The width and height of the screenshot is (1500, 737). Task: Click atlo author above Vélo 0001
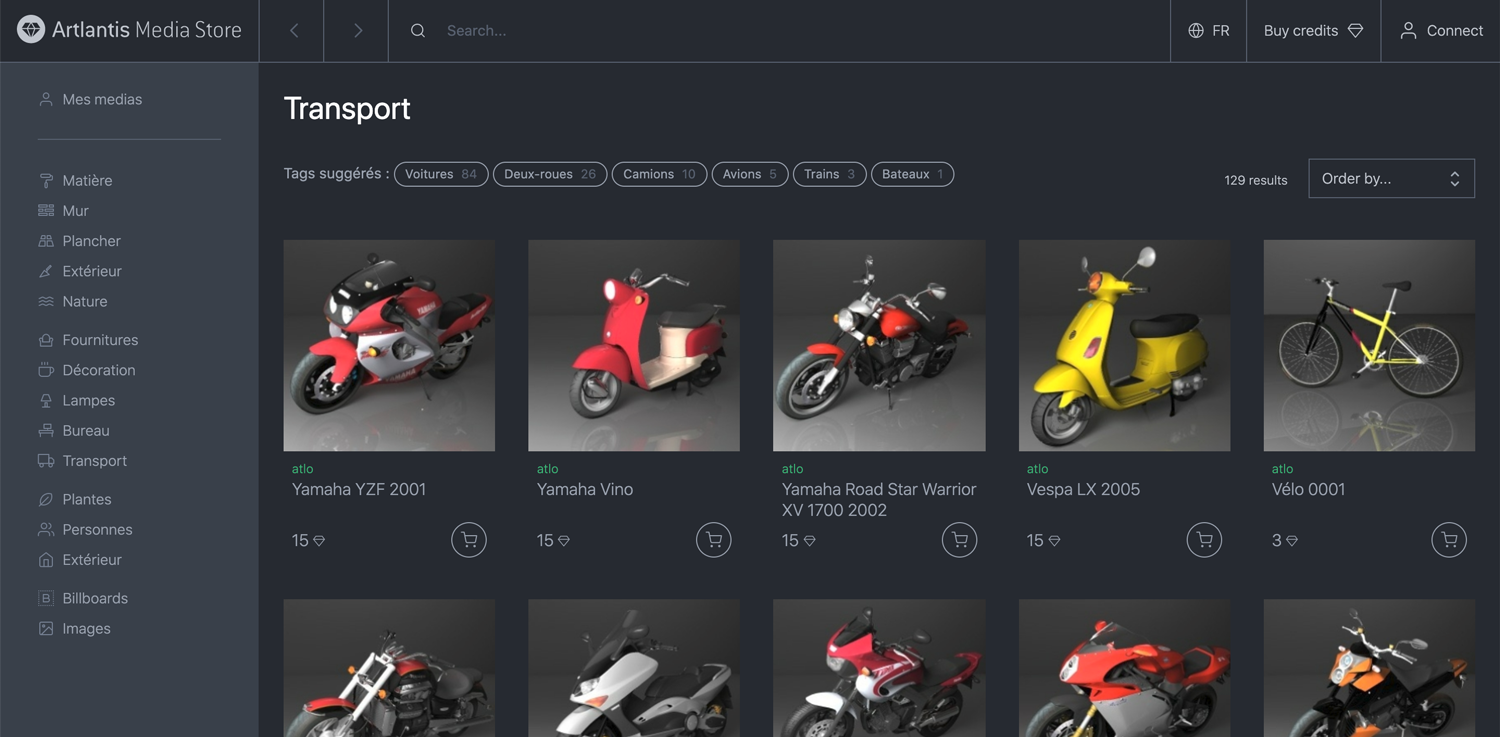point(1282,469)
